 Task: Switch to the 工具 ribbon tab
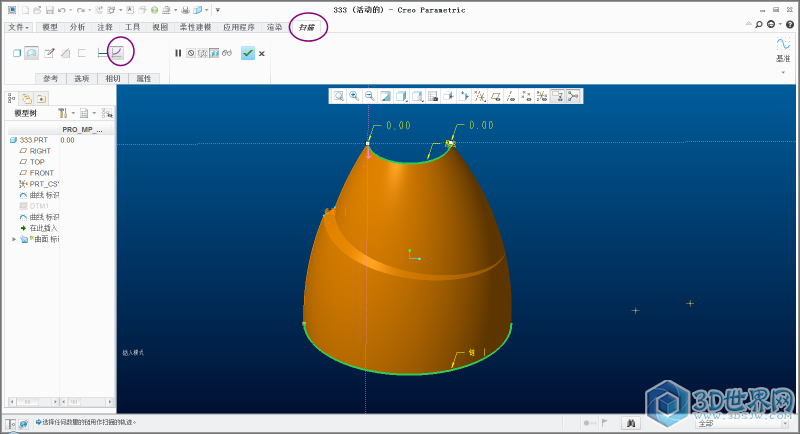[133, 27]
